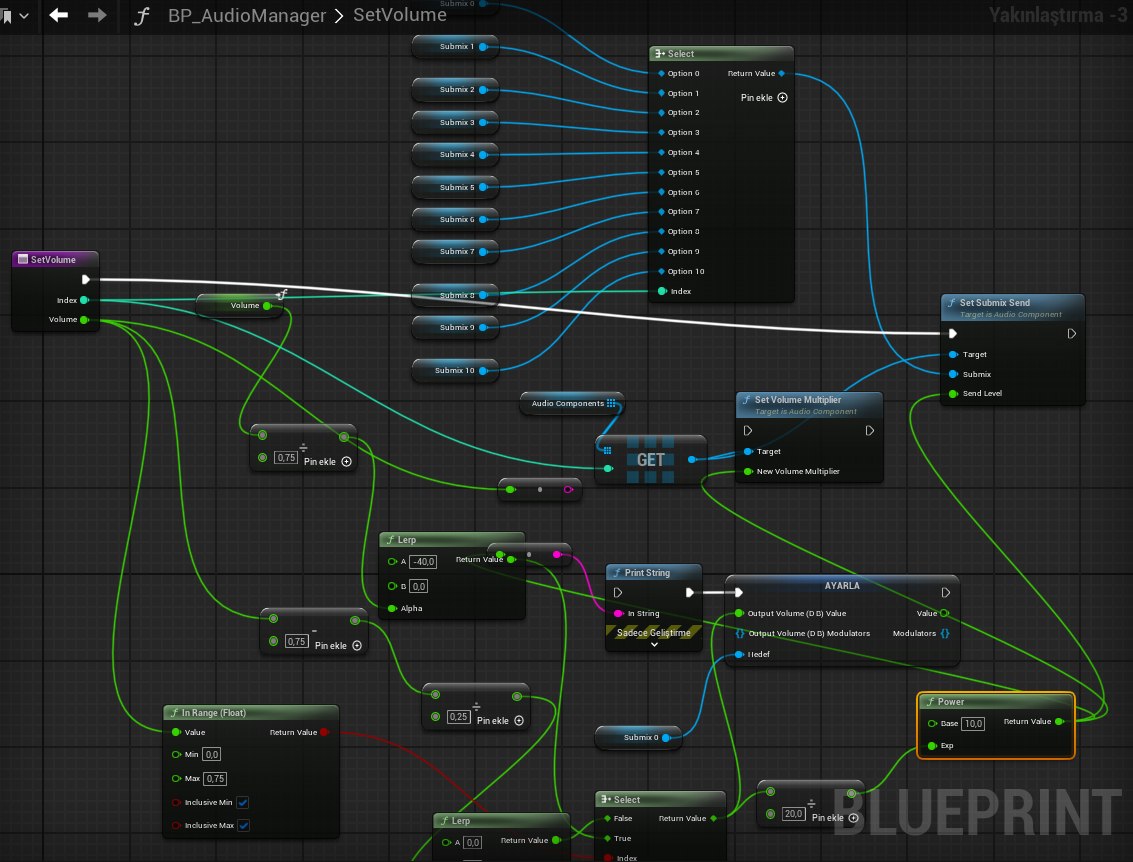Image resolution: width=1133 pixels, height=862 pixels.
Task: Click the Hedef pin on AYARLA node
Action: [738, 655]
